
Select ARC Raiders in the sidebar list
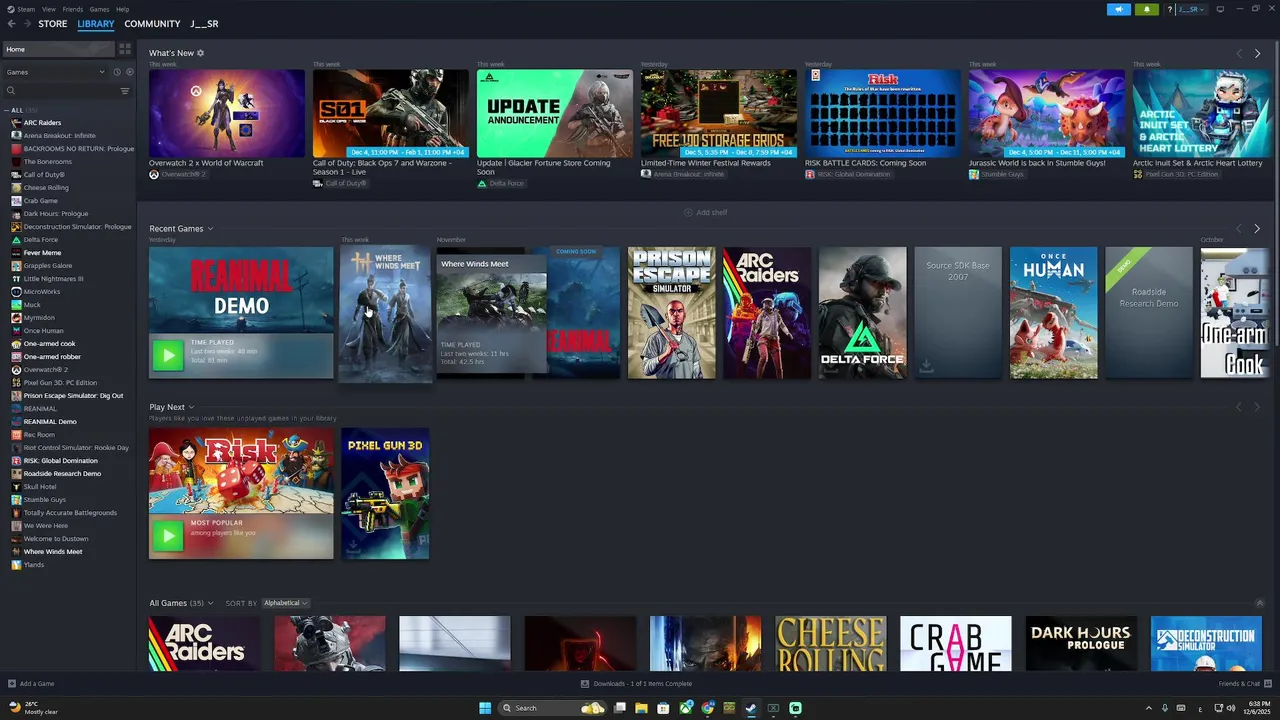[x=42, y=123]
